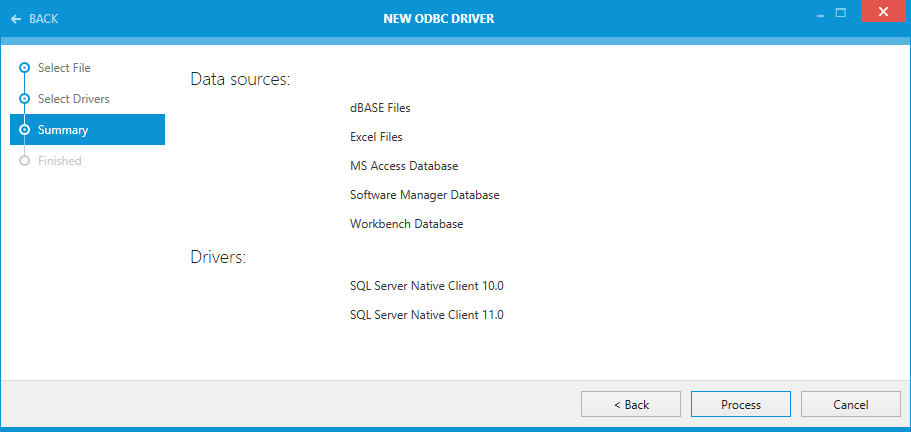Click the BACK arrow in title bar
The height and width of the screenshot is (432, 911).
click(x=16, y=19)
